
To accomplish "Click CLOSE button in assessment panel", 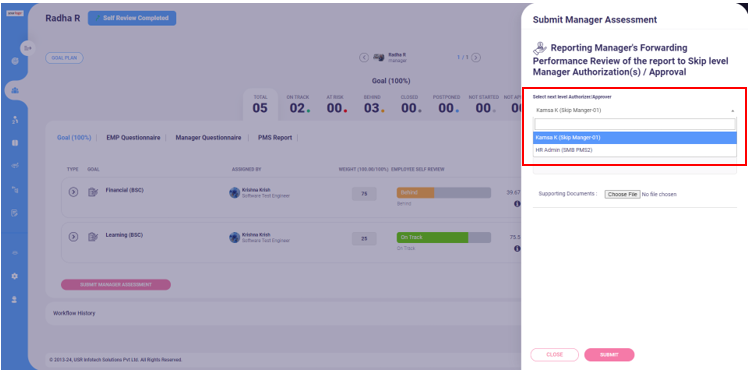I will point(555,355).
